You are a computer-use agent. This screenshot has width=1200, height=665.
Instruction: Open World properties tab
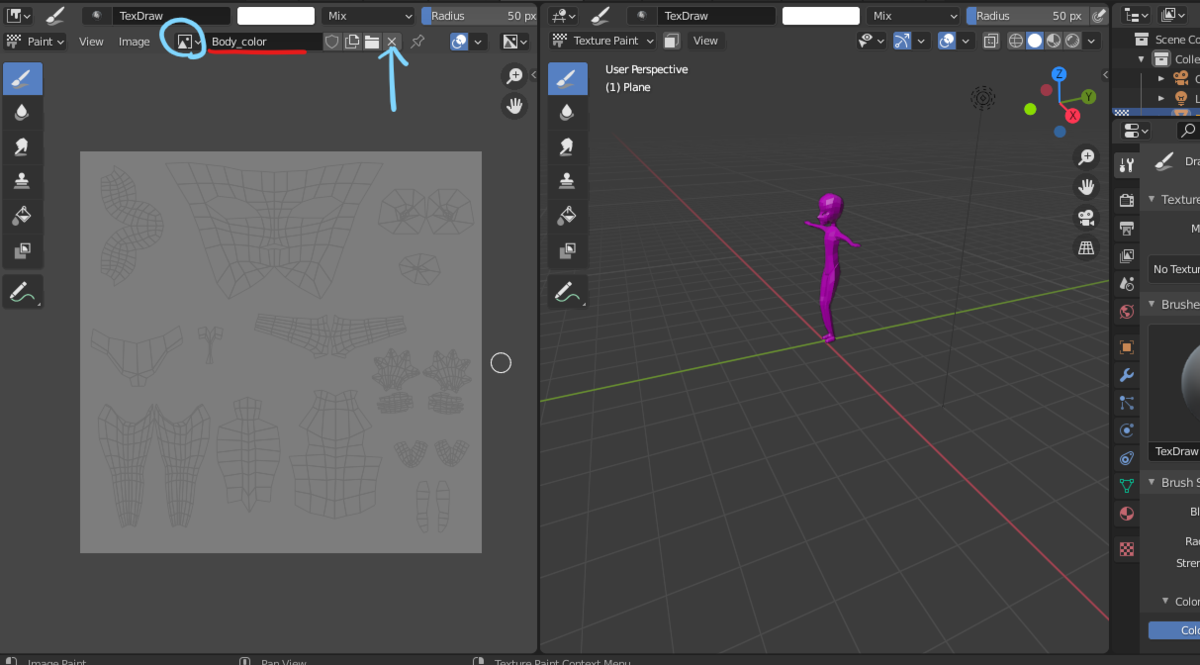point(1127,312)
